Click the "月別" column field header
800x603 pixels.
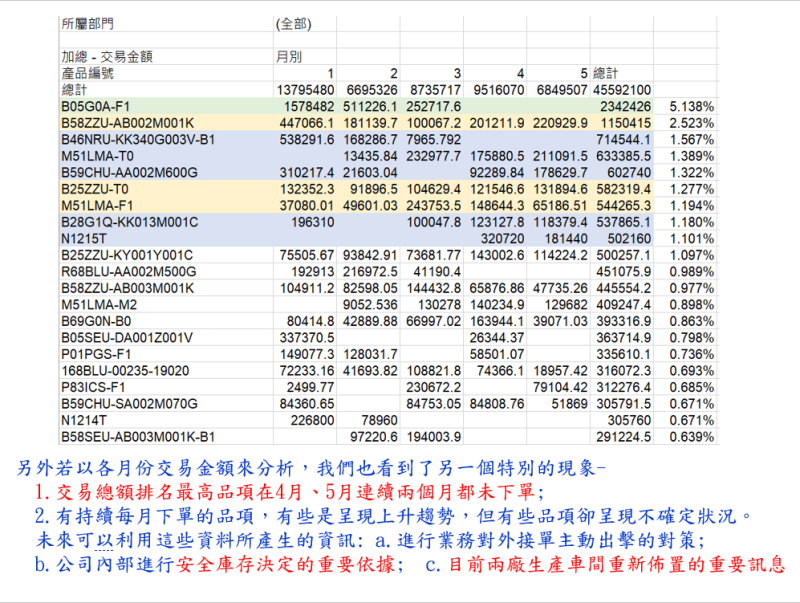point(288,57)
